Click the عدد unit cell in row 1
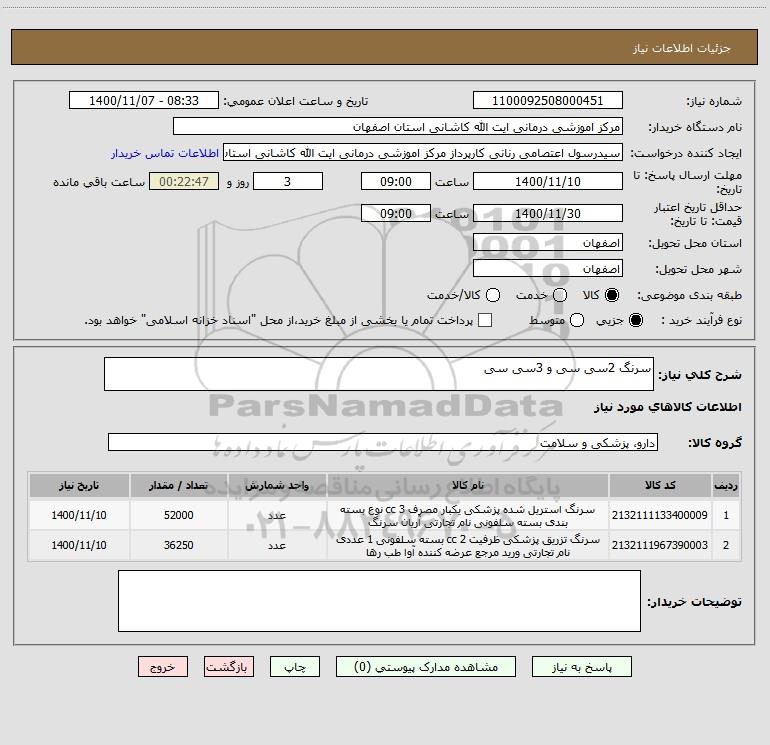The height and width of the screenshot is (745, 770). [x=277, y=515]
